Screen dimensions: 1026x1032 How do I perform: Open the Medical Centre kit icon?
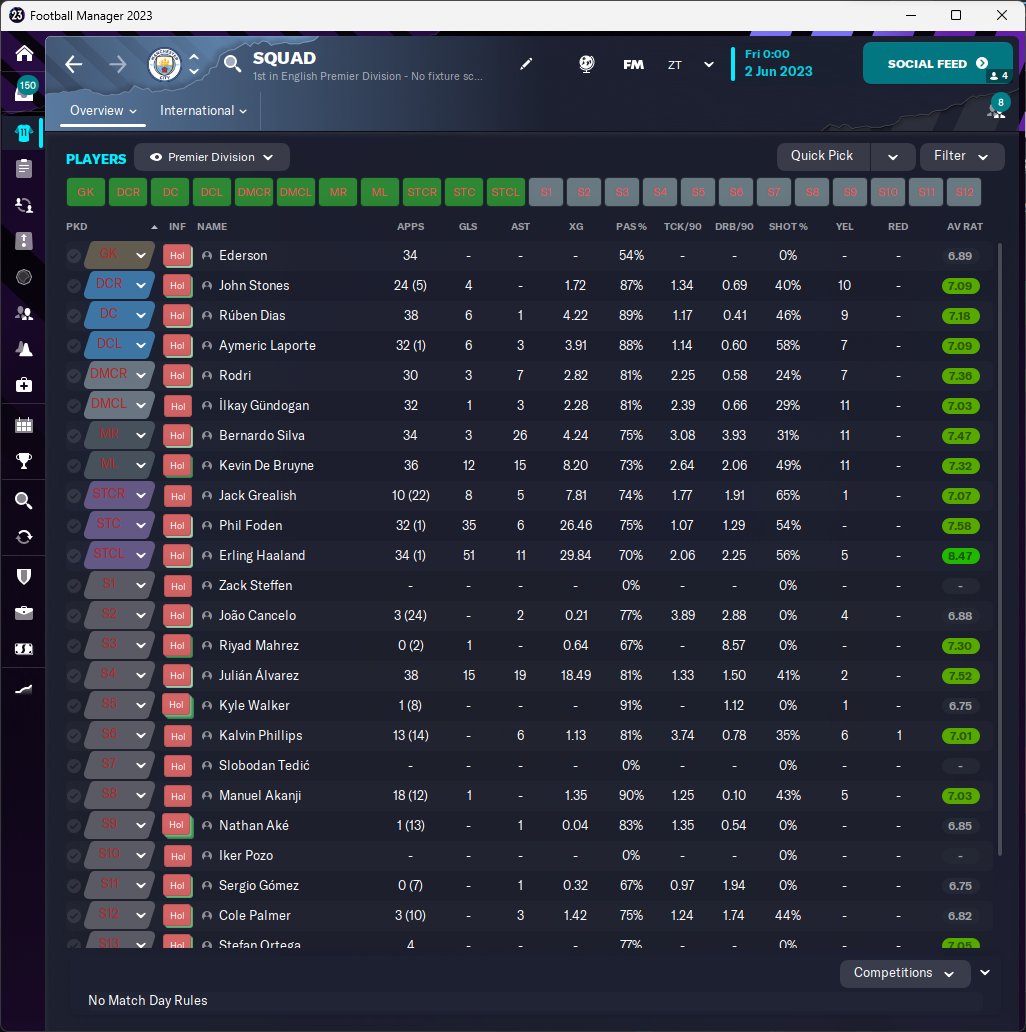click(24, 384)
